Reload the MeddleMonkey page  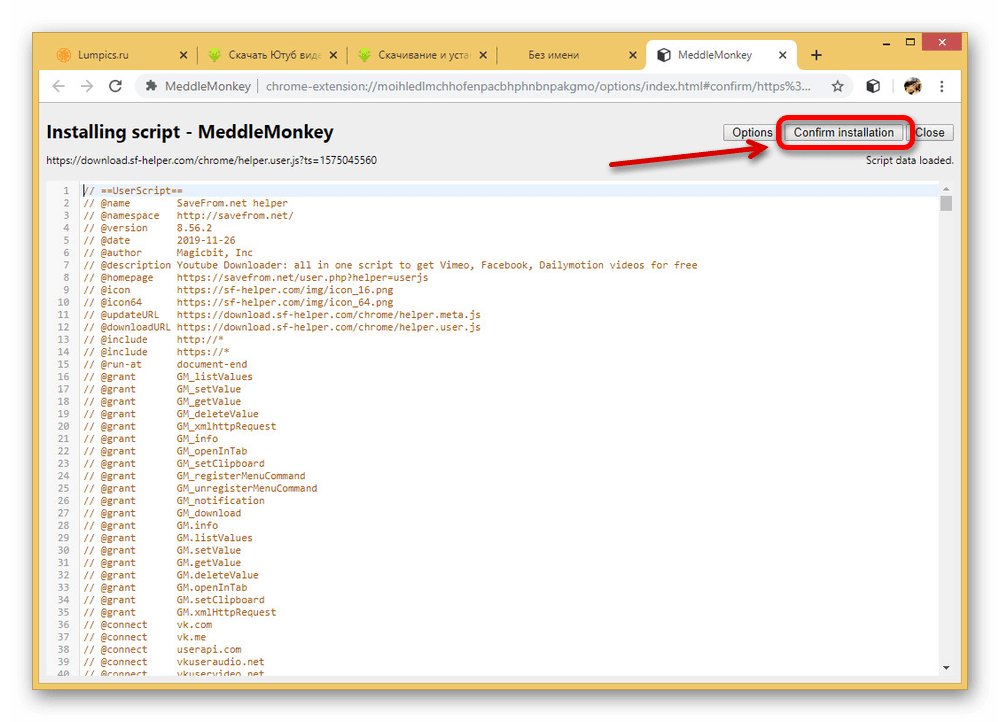[x=115, y=86]
